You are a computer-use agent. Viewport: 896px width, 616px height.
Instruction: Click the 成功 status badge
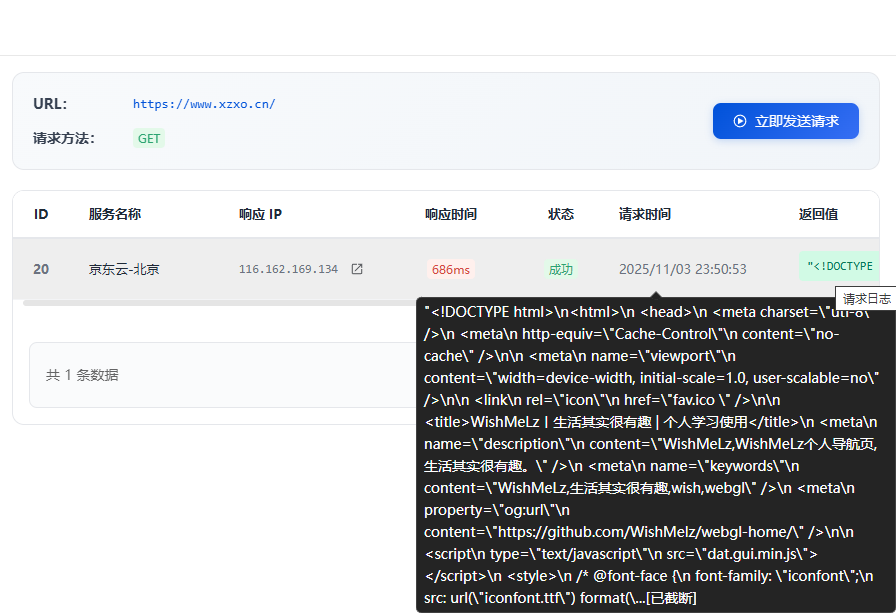[x=560, y=270]
